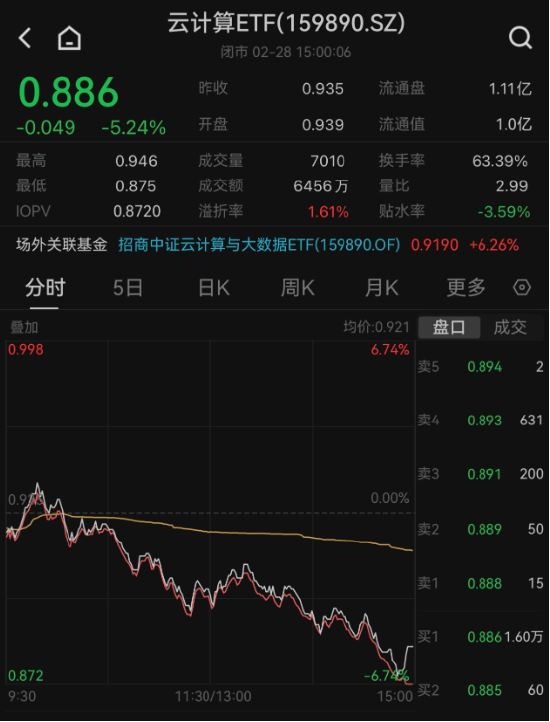
Task: Click the 买2 price 0.885 row
Action: coord(481,690)
